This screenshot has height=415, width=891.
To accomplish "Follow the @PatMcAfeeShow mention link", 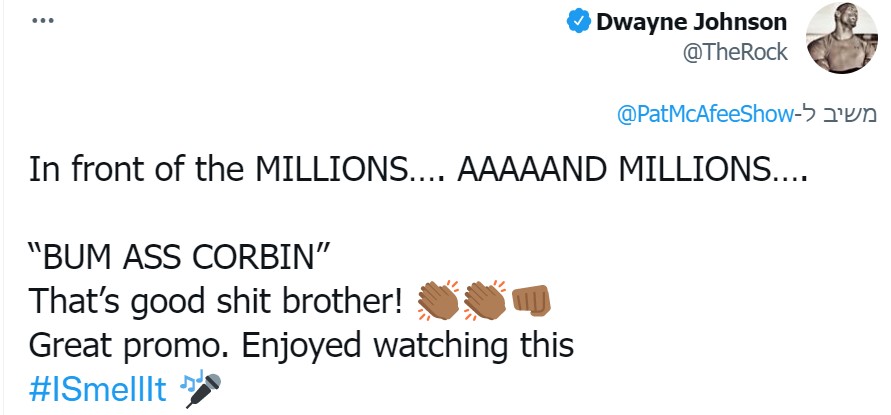I will point(705,115).
